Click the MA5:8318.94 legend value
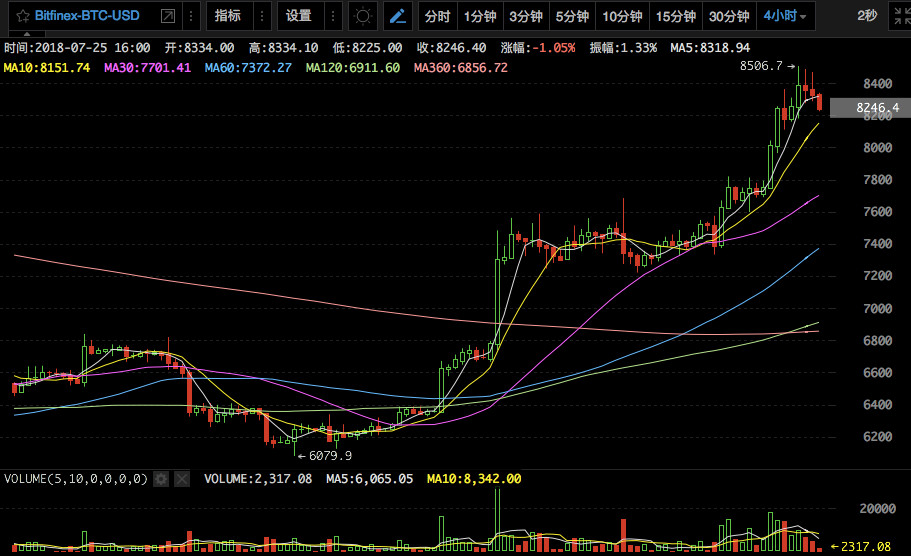 710,48
